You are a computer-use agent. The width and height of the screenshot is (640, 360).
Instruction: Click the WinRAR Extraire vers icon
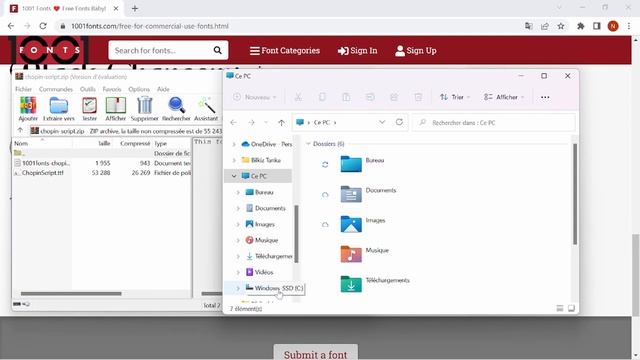(59, 109)
